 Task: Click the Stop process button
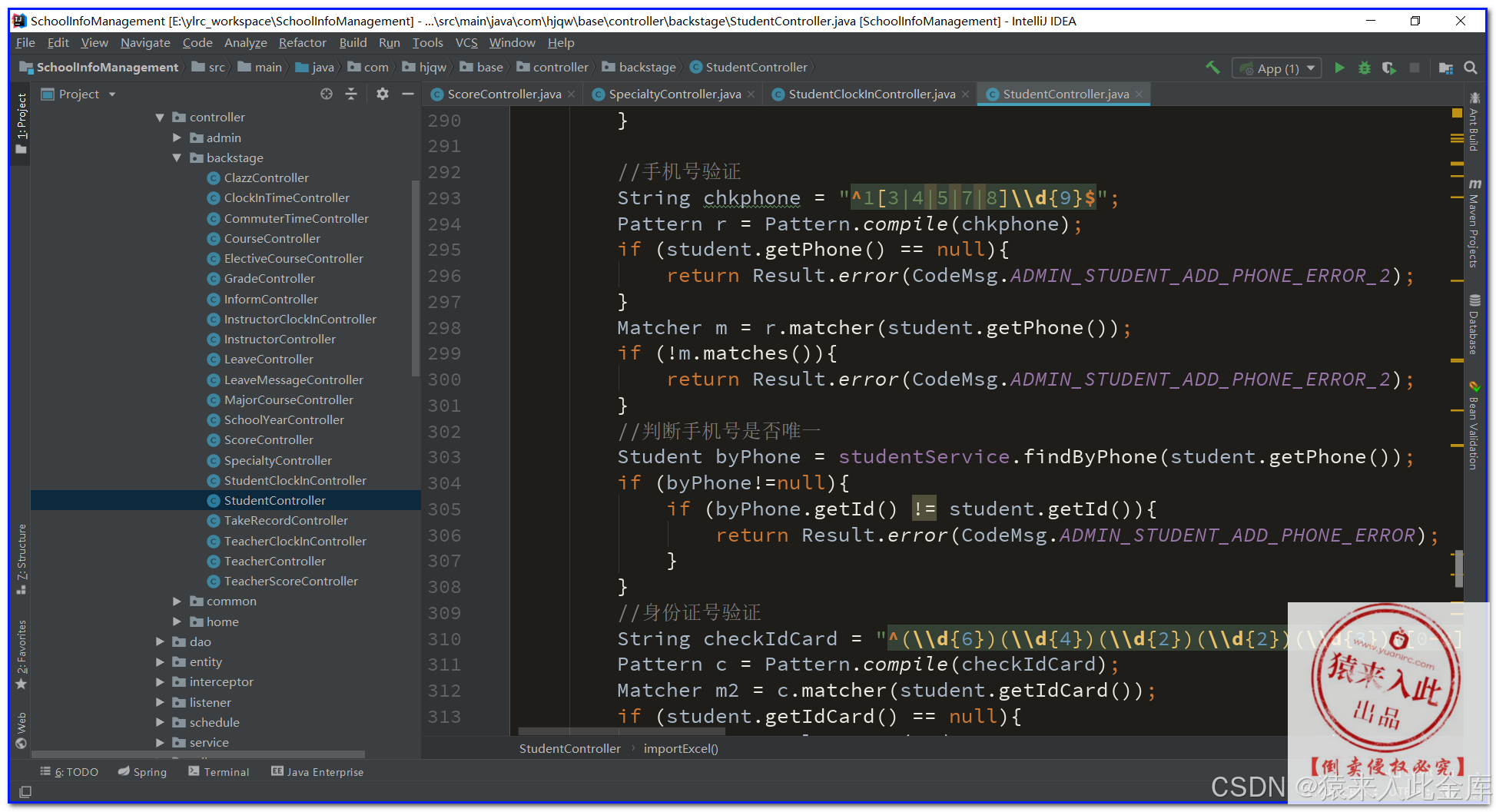pos(1414,68)
